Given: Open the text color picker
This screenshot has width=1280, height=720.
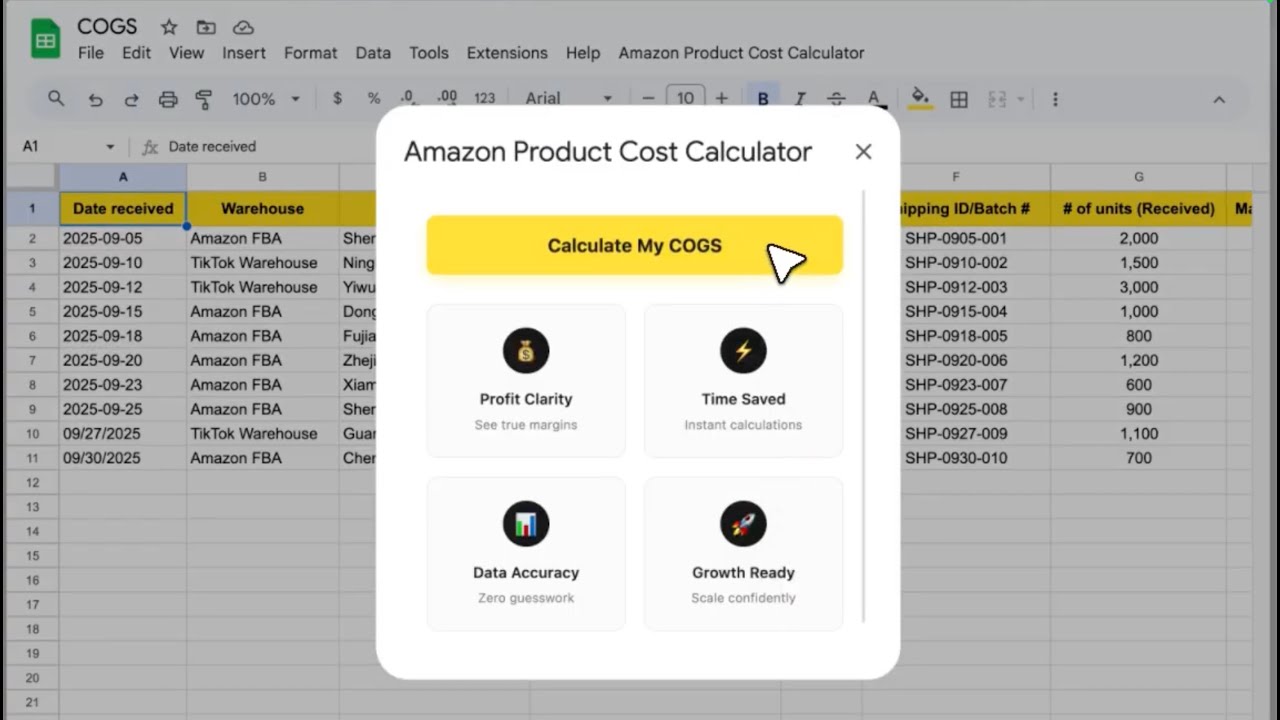Looking at the screenshot, I should [x=874, y=98].
